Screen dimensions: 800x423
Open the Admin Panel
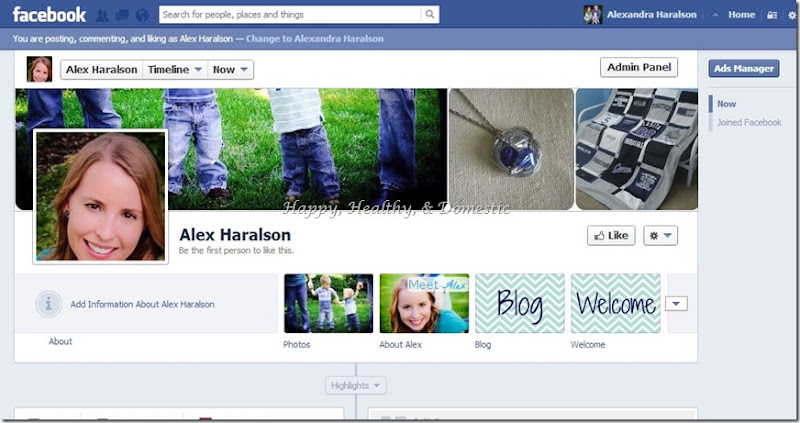(639, 67)
